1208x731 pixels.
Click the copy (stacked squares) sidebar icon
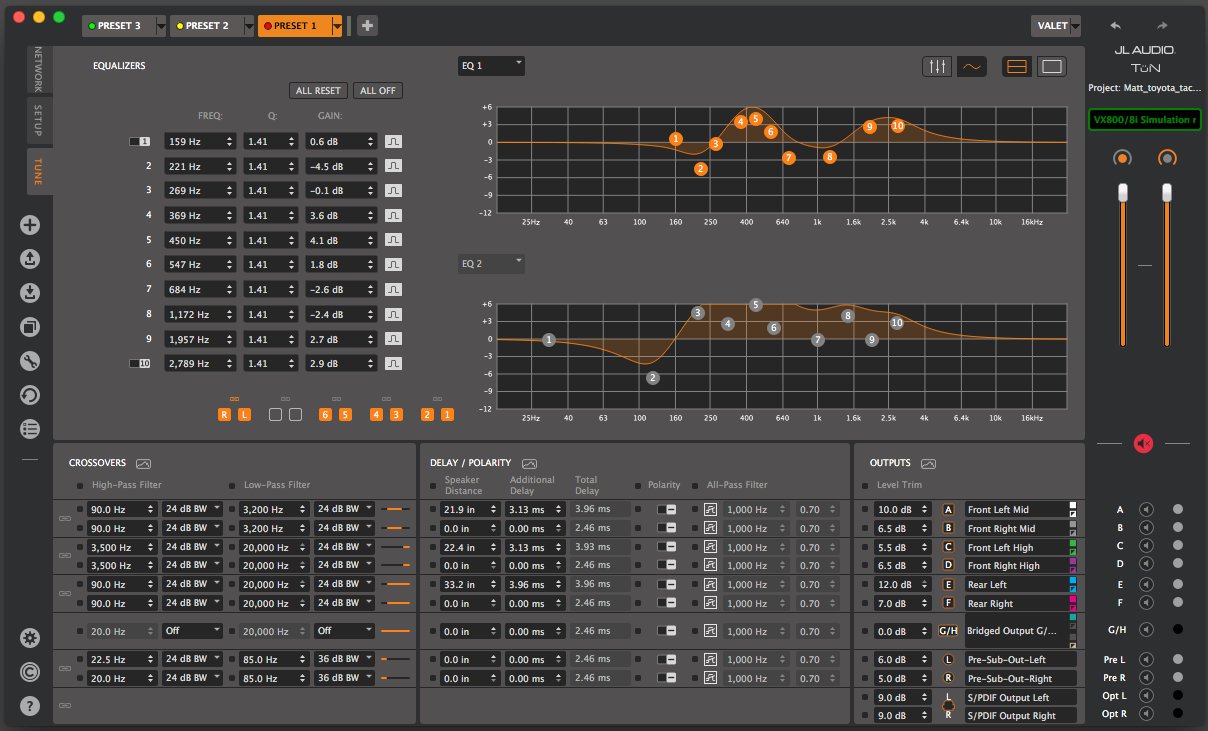point(30,327)
